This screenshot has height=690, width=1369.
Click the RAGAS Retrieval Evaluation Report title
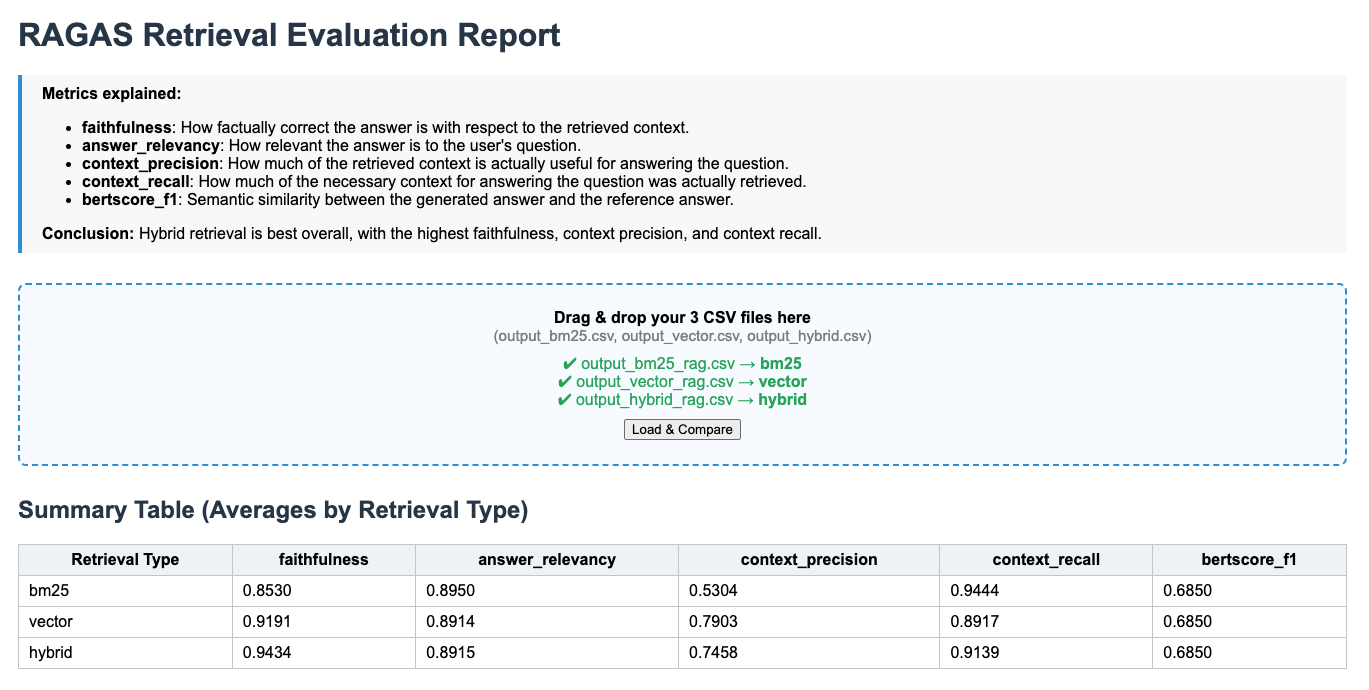point(290,35)
